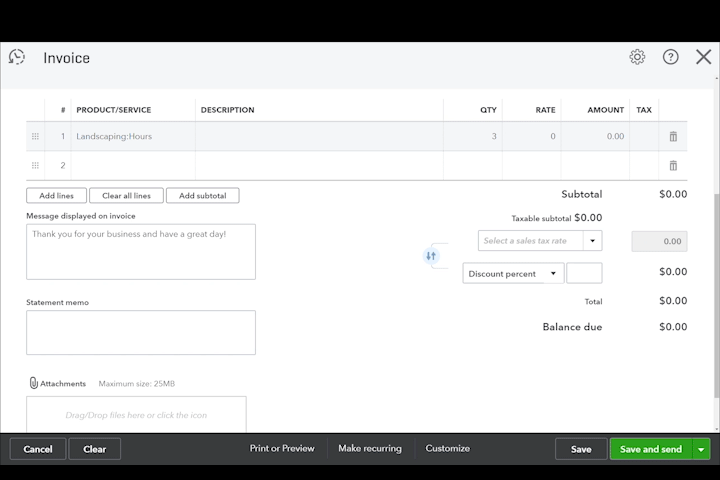Viewport: 720px width, 480px height.
Task: Grab the drag handle for line 1
Action: [x=35, y=136]
